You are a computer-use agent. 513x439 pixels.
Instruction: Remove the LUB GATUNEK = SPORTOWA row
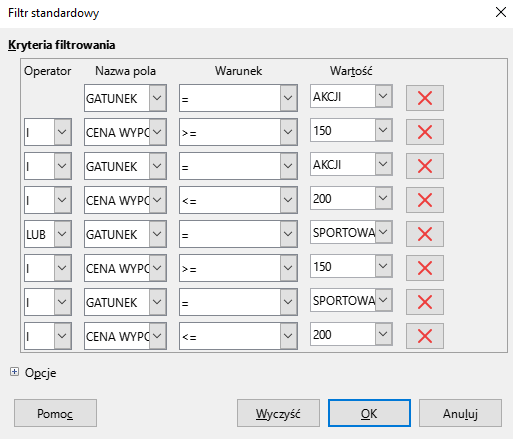pyautogui.click(x=425, y=234)
